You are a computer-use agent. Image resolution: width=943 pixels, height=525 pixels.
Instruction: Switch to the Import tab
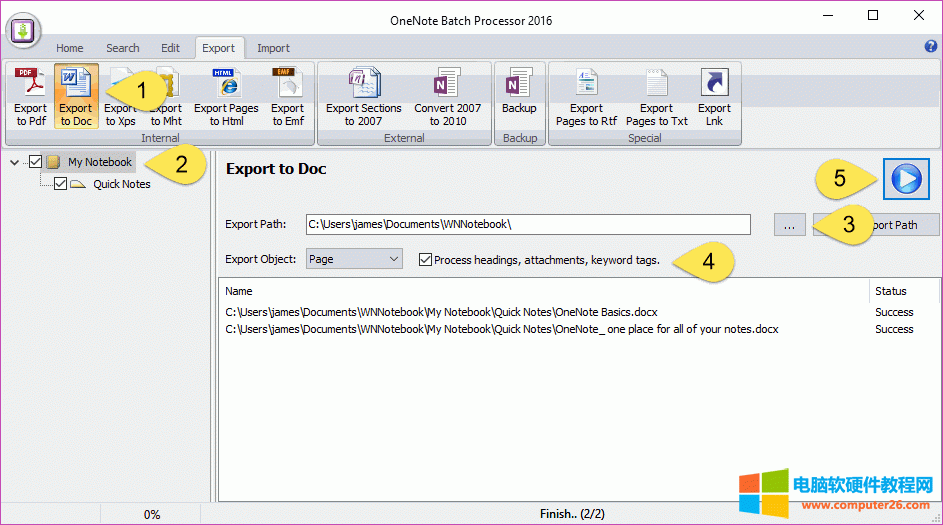pyautogui.click(x=273, y=48)
